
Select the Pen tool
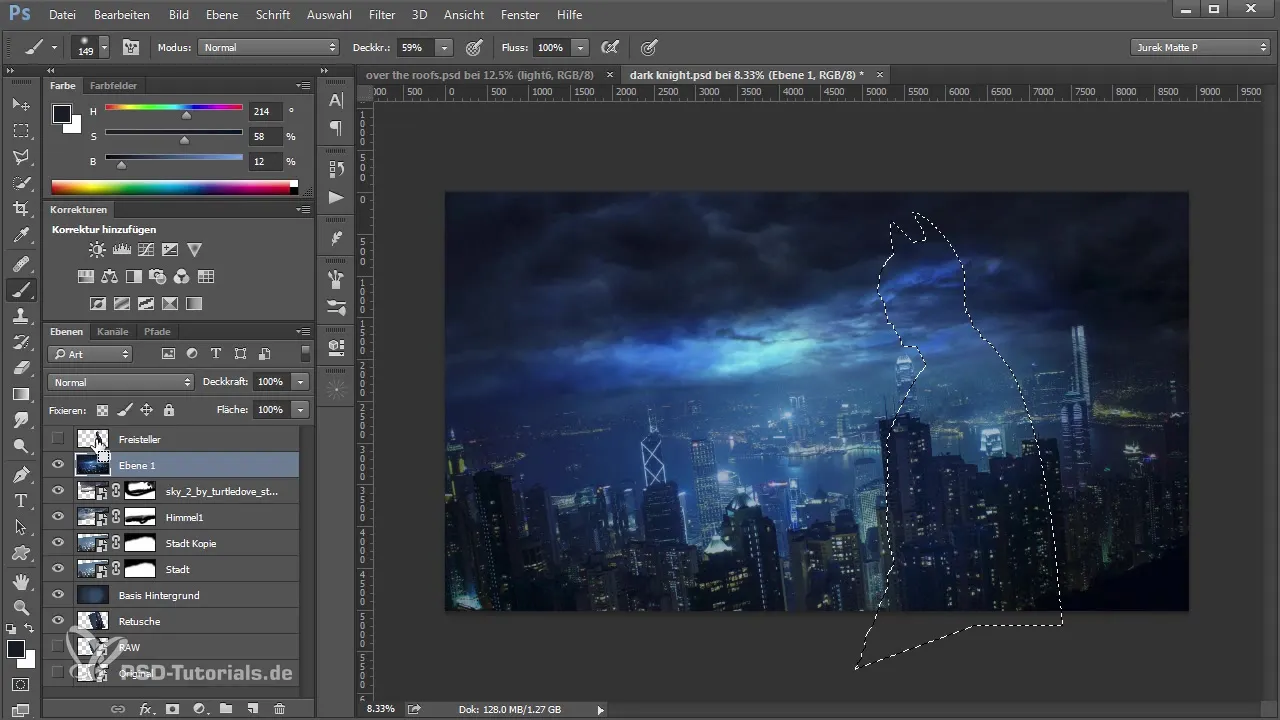click(20, 474)
